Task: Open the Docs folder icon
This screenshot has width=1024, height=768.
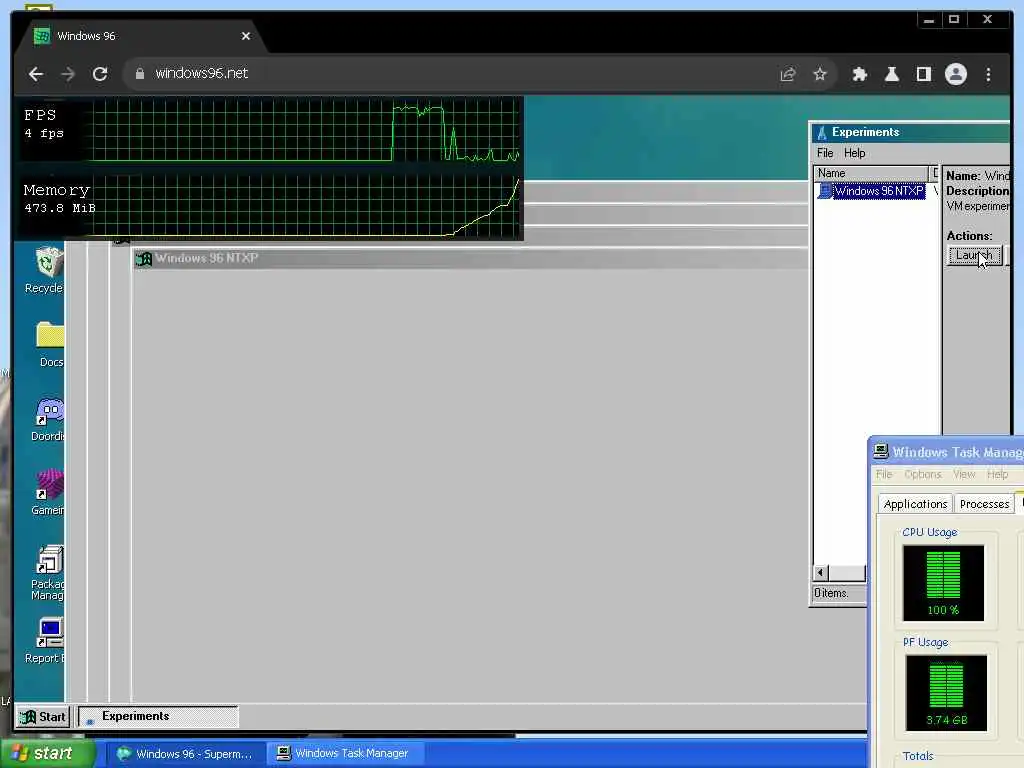Action: click(49, 344)
